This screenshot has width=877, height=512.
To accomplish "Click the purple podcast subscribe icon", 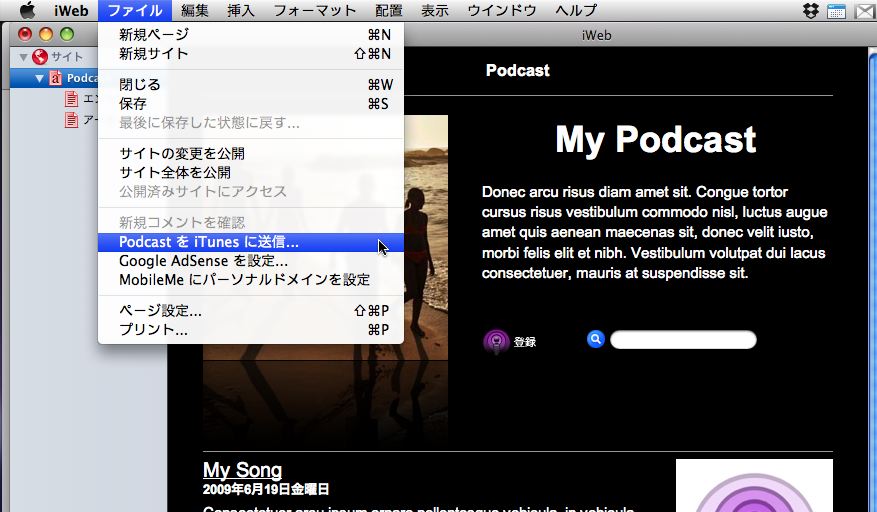I will pyautogui.click(x=496, y=341).
